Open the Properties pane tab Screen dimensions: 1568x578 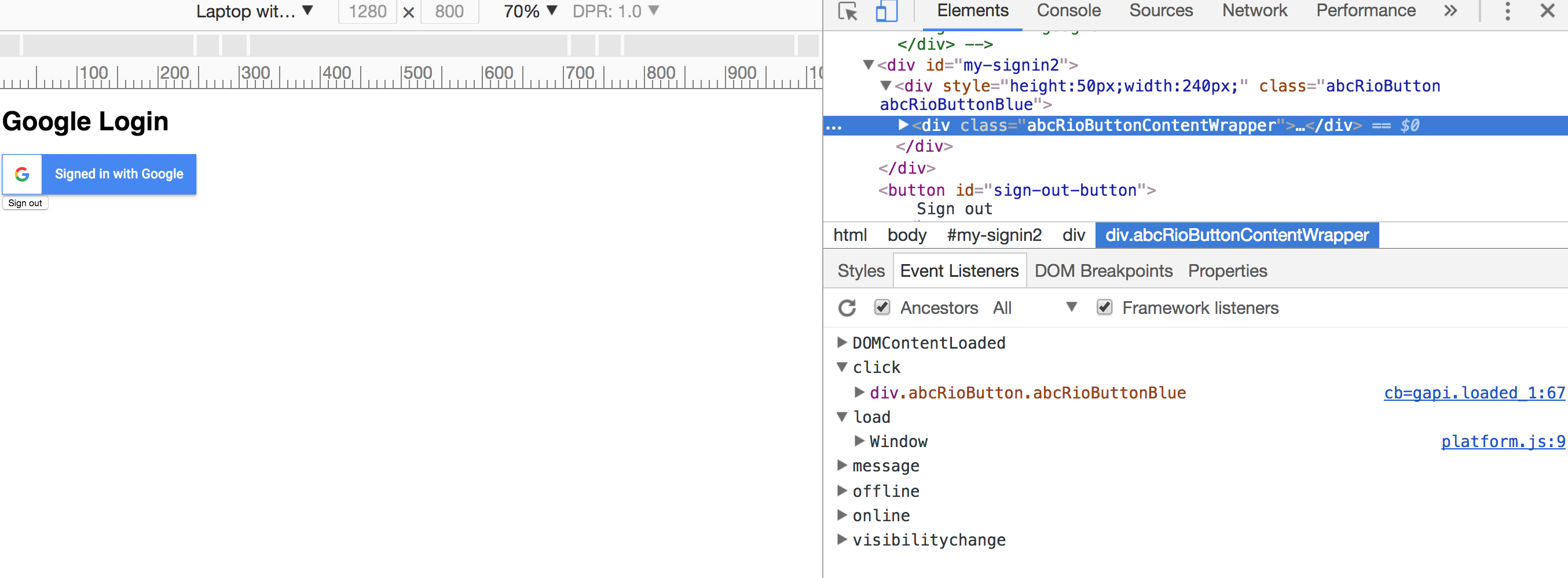tap(1227, 271)
